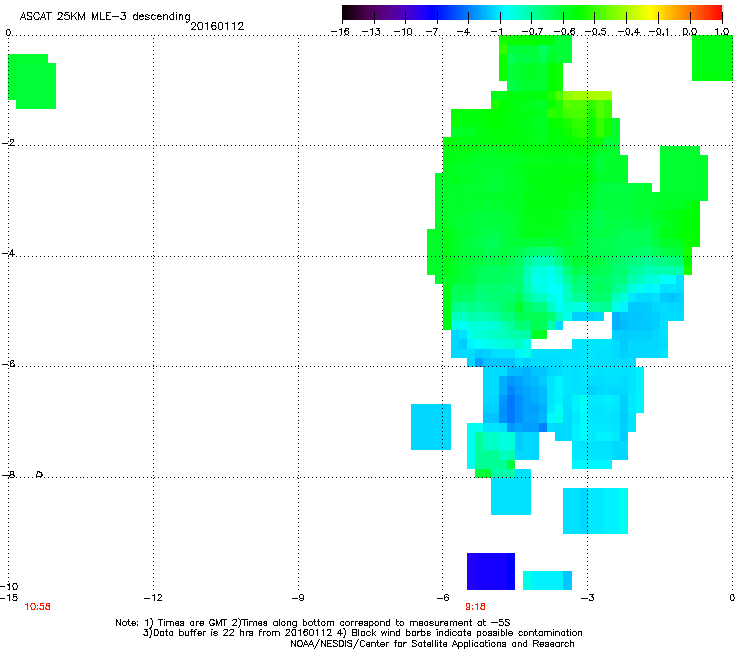740x650 pixels.
Task: Click the -13 label on the color scale
Action: (x=371, y=32)
